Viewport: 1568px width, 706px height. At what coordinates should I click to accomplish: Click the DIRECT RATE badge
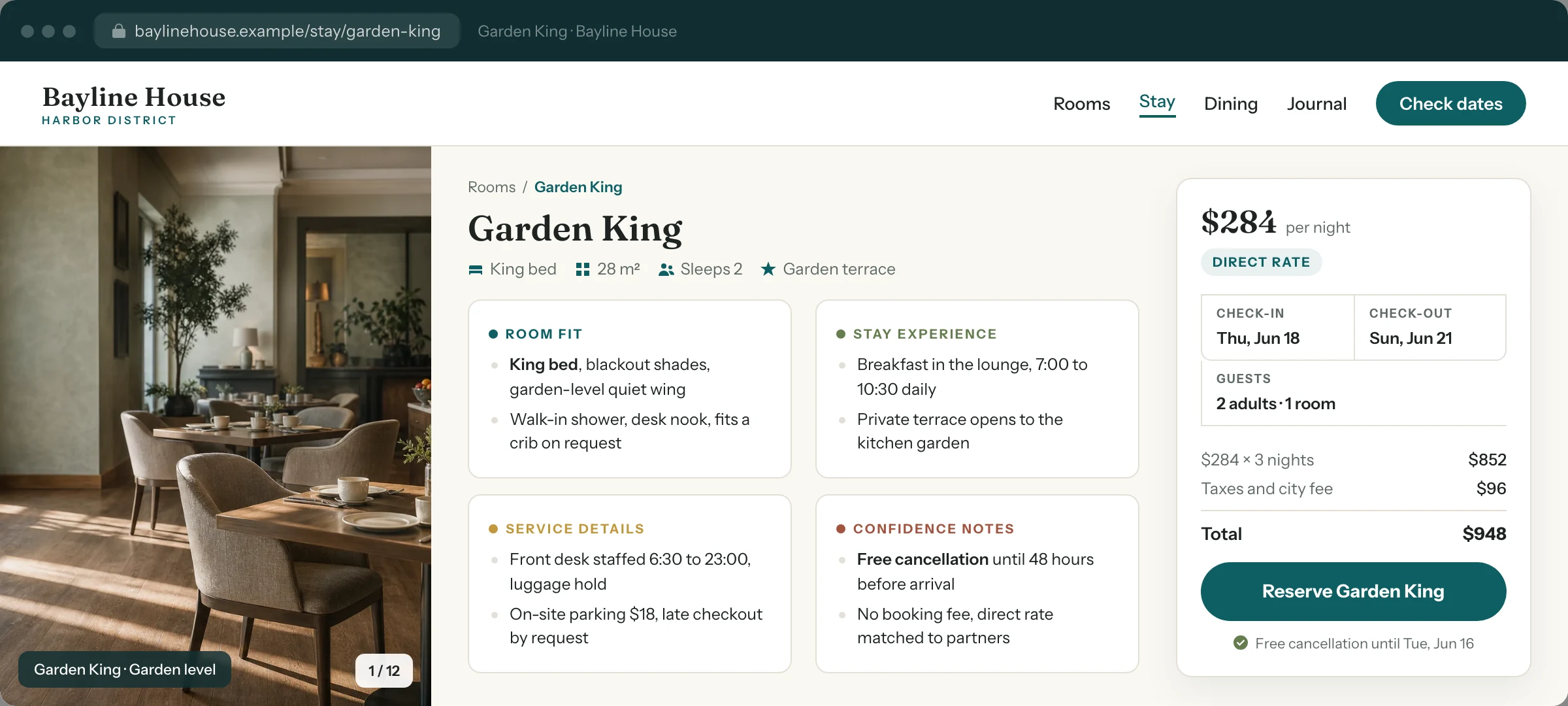coord(1261,262)
